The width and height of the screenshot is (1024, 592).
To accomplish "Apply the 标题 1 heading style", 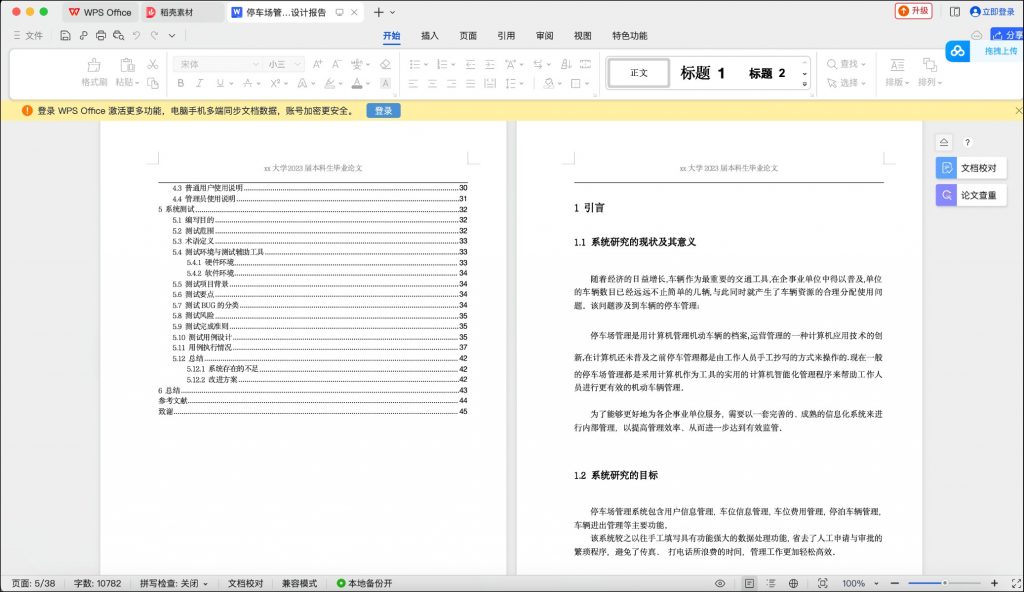I will pyautogui.click(x=702, y=73).
